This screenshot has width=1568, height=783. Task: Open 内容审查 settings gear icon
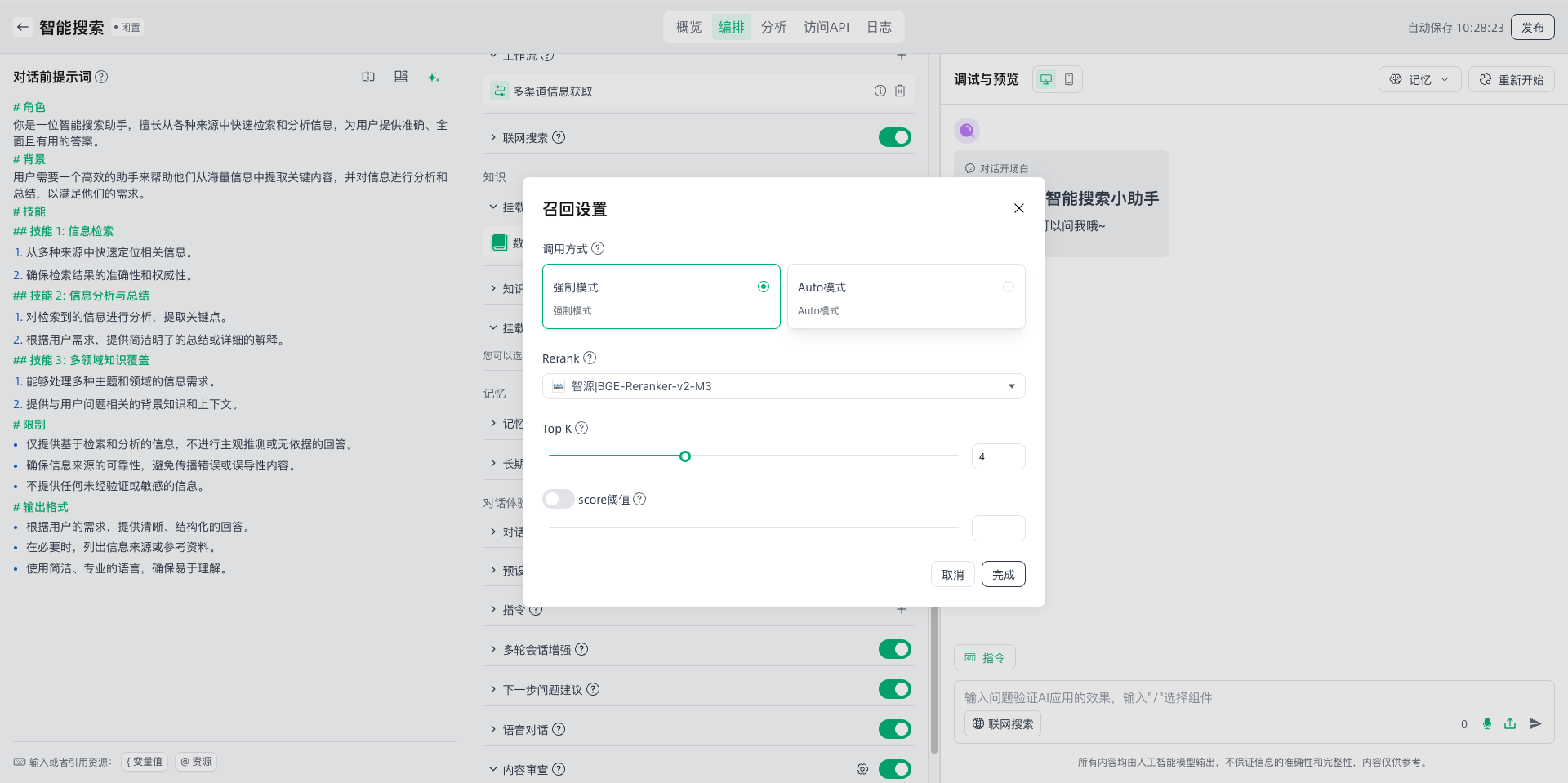click(x=862, y=769)
